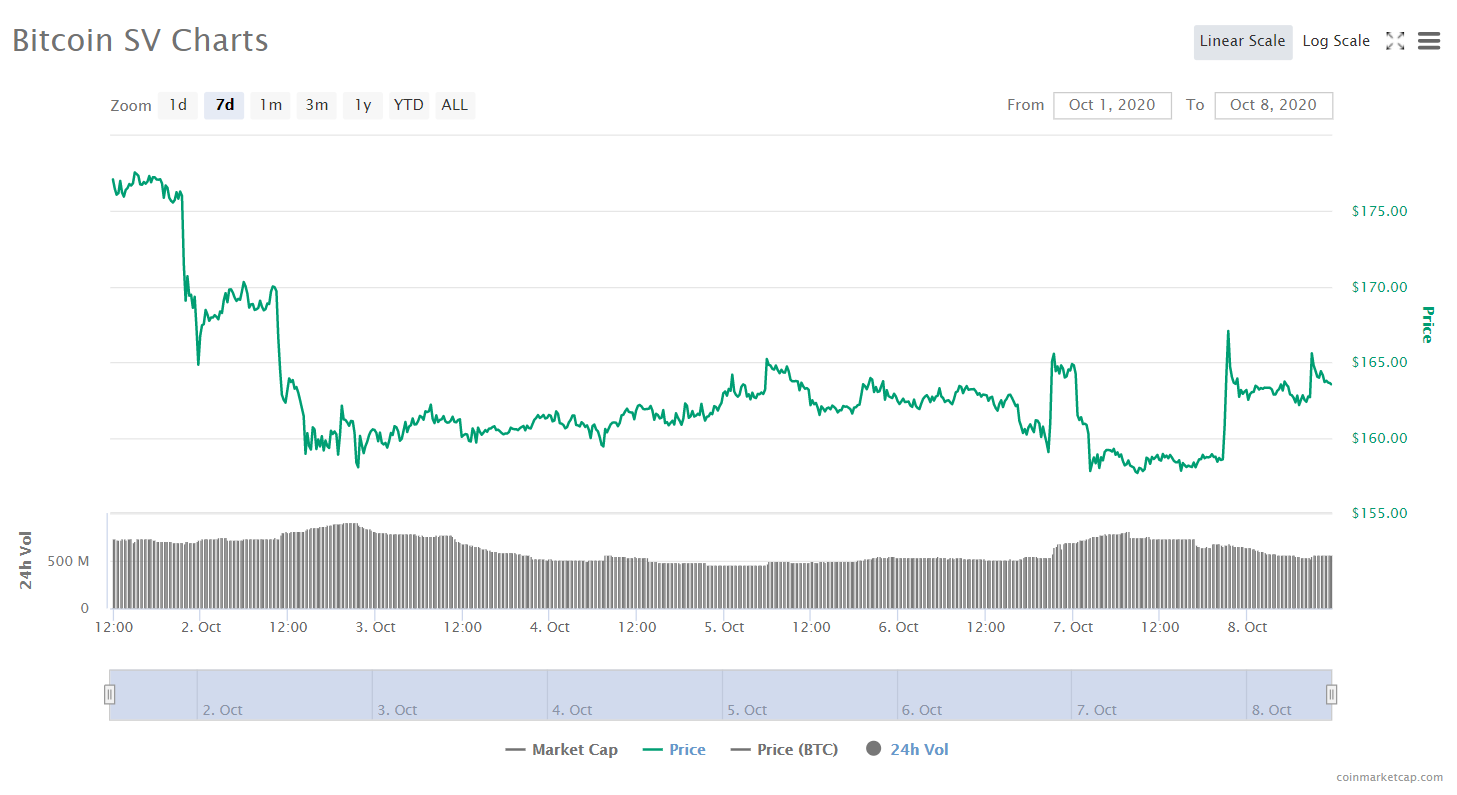1457x795 pixels.
Task: Grab the right navigator range handle
Action: [x=1332, y=694]
